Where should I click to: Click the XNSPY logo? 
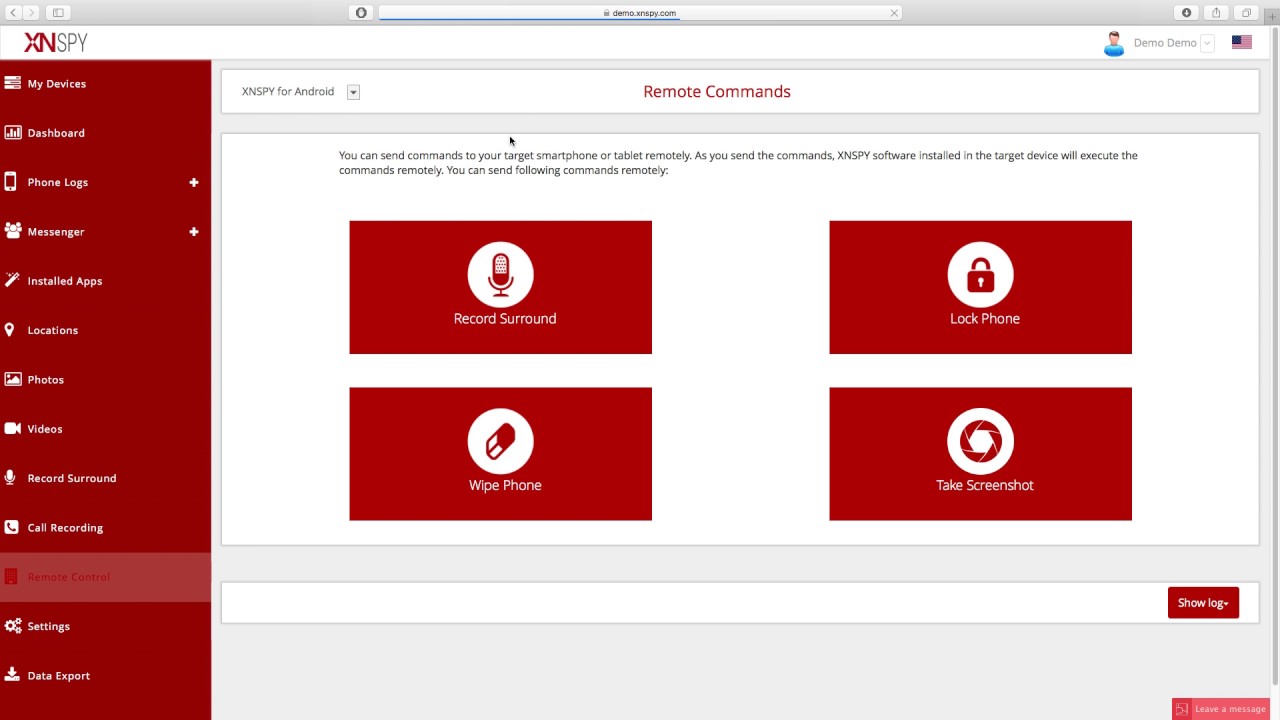(x=56, y=42)
